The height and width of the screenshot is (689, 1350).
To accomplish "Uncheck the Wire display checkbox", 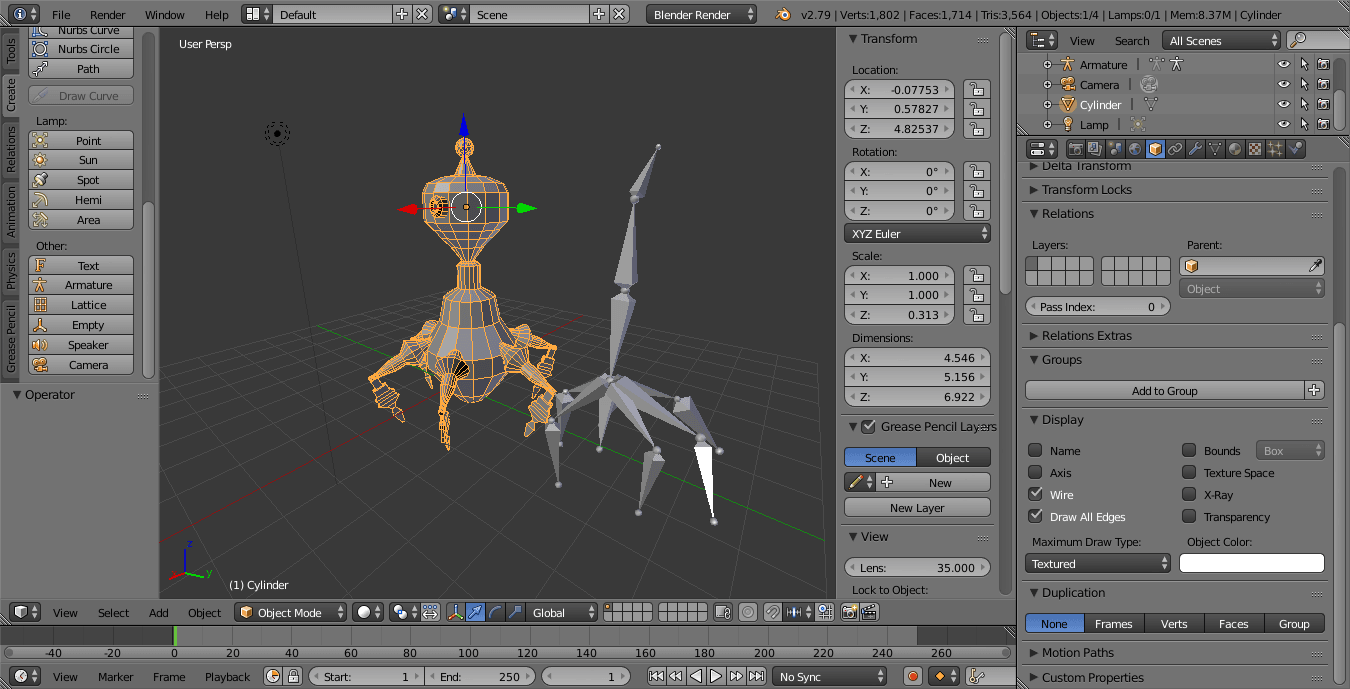I will (1036, 494).
